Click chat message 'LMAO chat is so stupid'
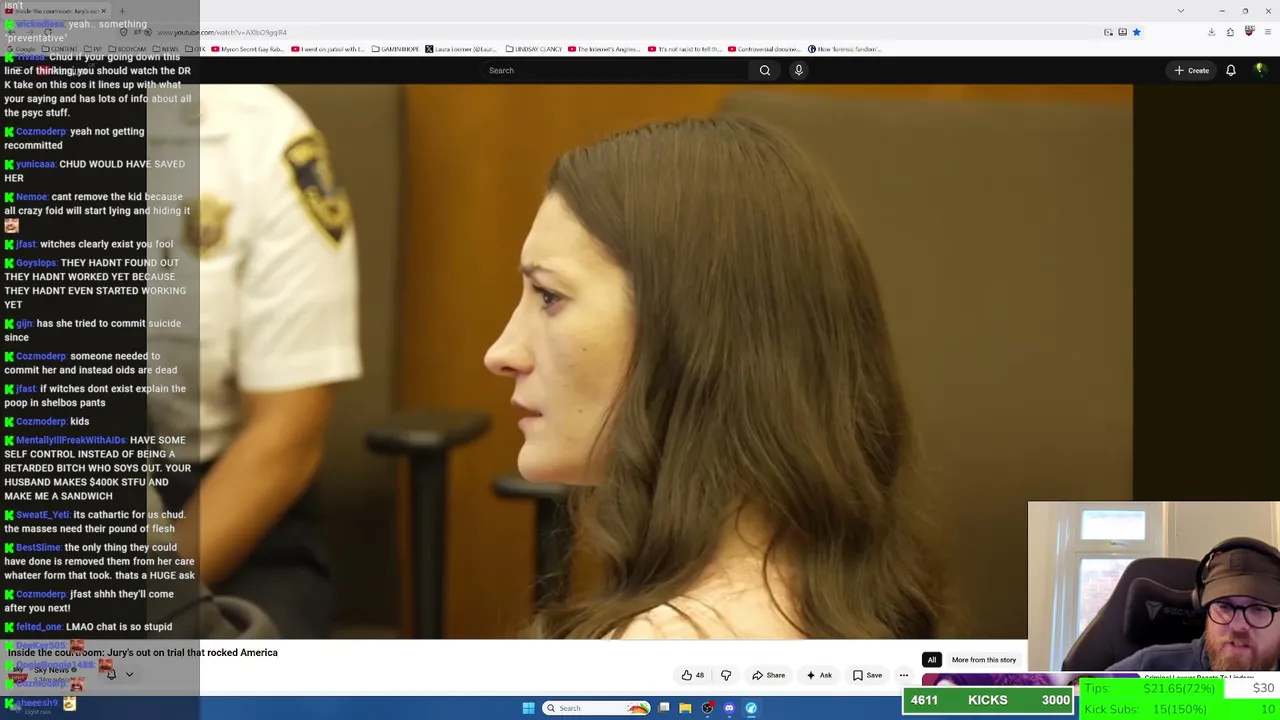Screen dimensions: 1280x720 (x=119, y=627)
